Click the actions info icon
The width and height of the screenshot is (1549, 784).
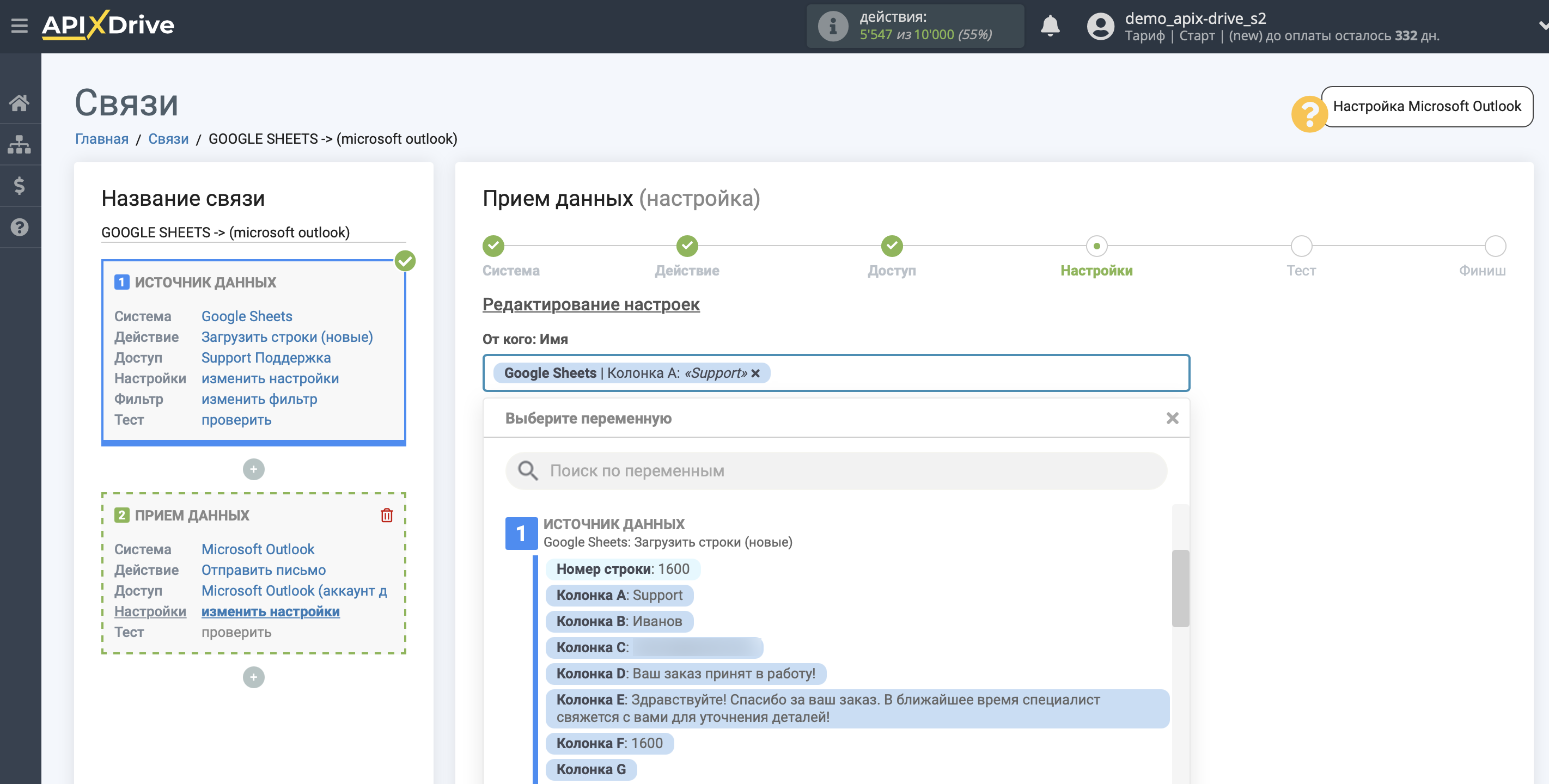point(833,26)
